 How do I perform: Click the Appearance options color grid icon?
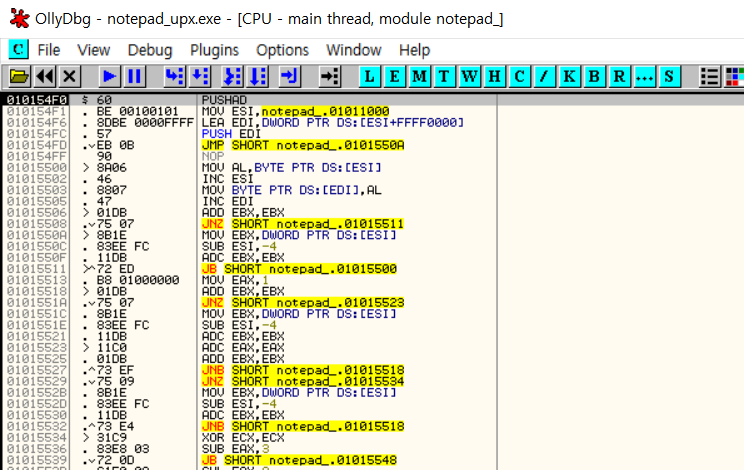click(734, 76)
